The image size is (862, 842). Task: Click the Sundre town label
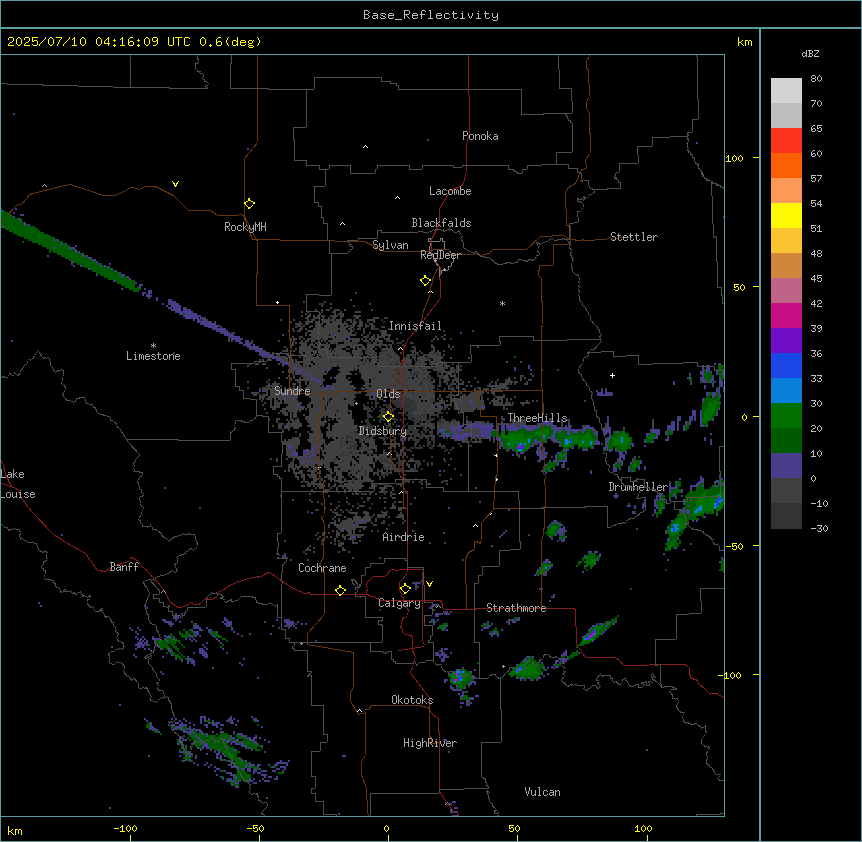(292, 391)
